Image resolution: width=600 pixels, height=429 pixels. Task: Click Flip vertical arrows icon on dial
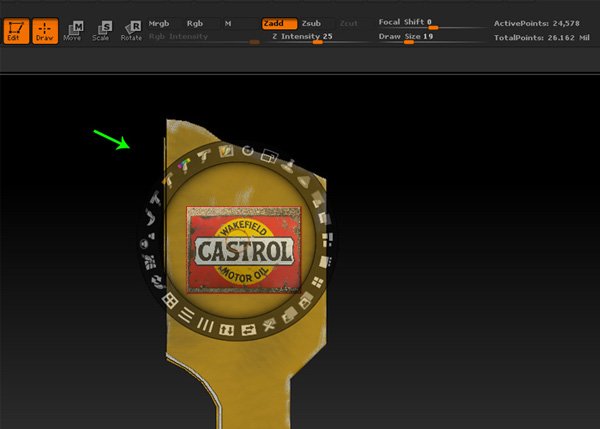(226, 329)
